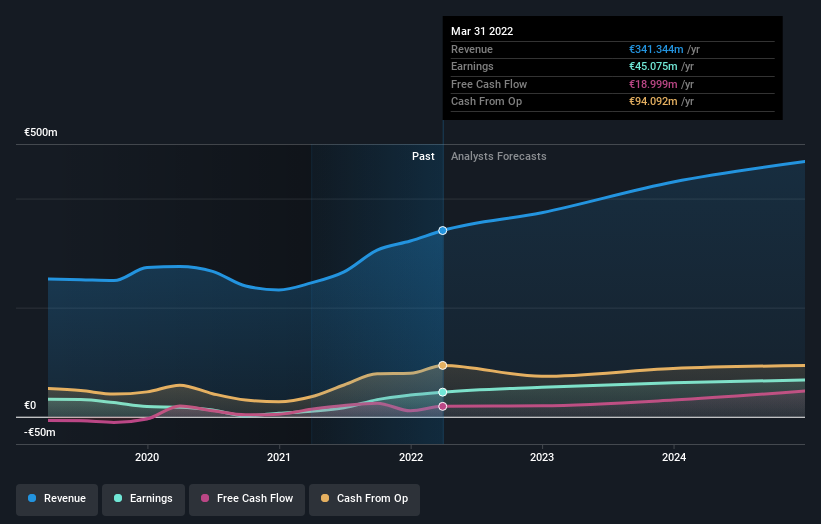This screenshot has width=821, height=524.
Task: Toggle the Revenue series legend button
Action: coord(57,499)
